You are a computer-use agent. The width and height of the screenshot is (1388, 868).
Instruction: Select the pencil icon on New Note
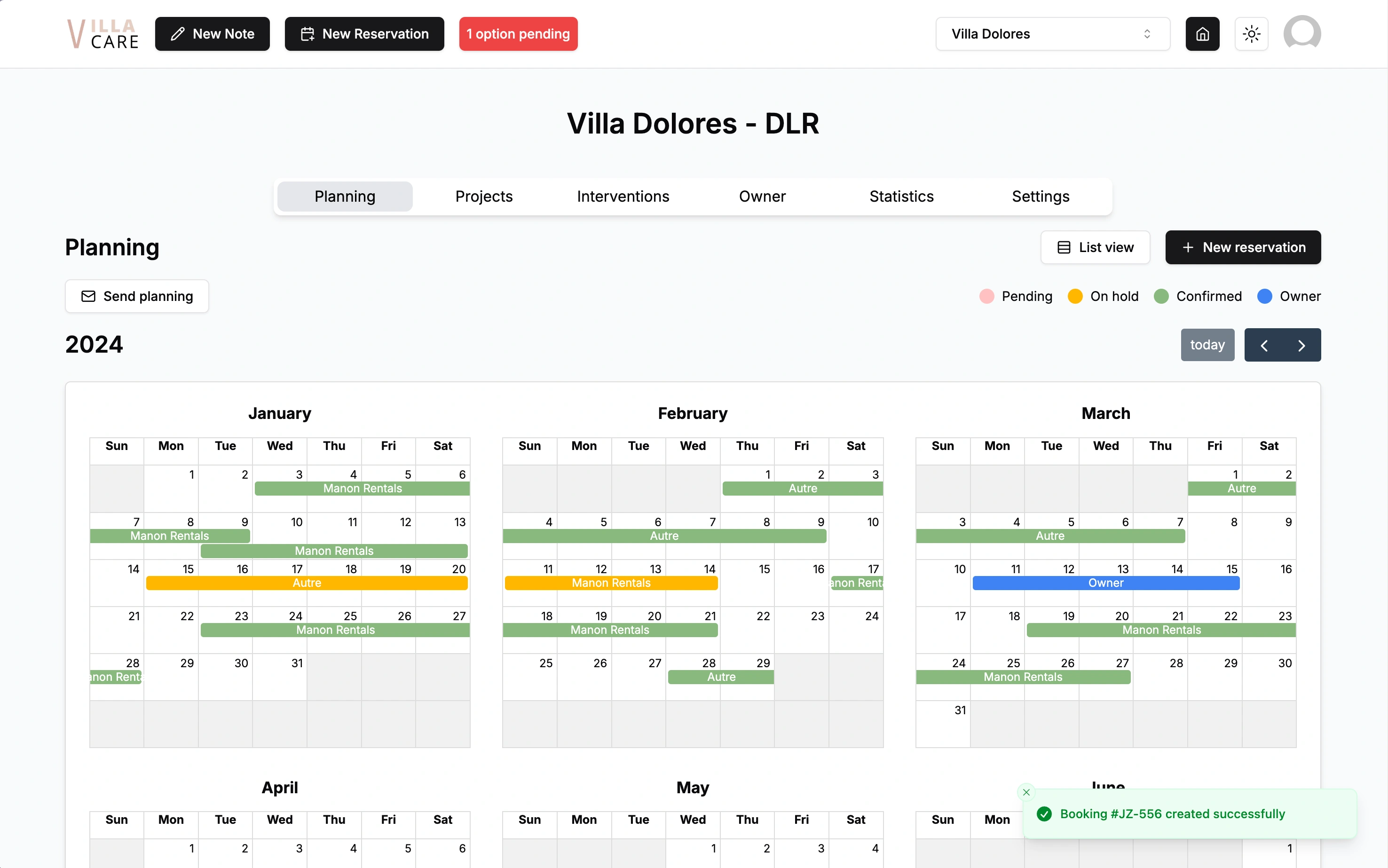pyautogui.click(x=178, y=34)
